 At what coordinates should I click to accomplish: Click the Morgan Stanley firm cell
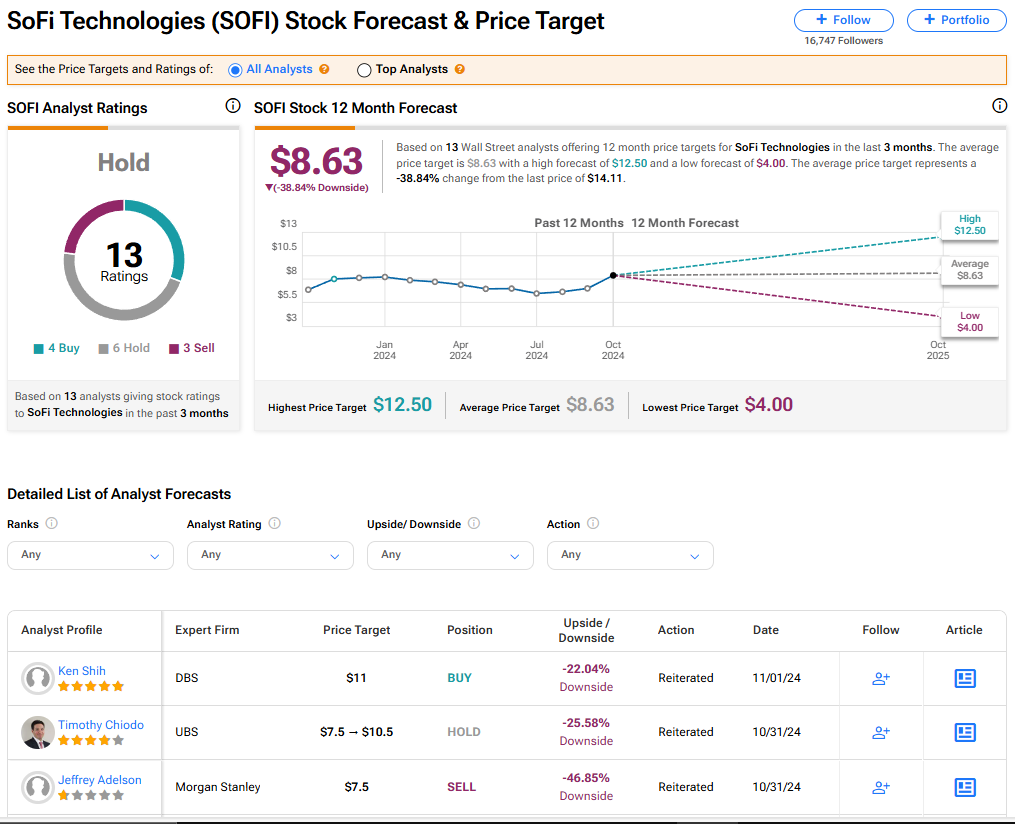[x=218, y=787]
